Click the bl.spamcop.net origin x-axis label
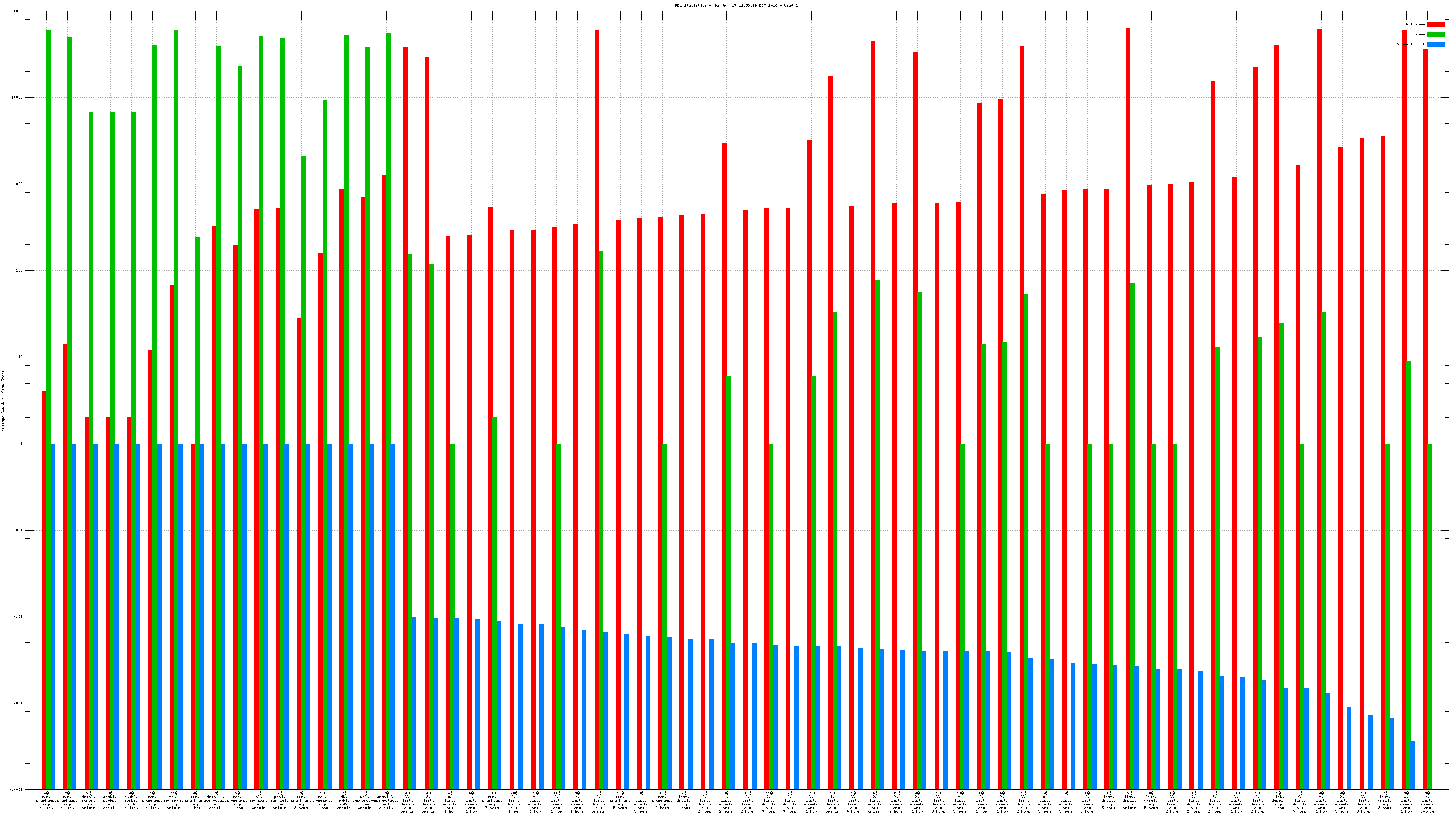 [x=259, y=800]
